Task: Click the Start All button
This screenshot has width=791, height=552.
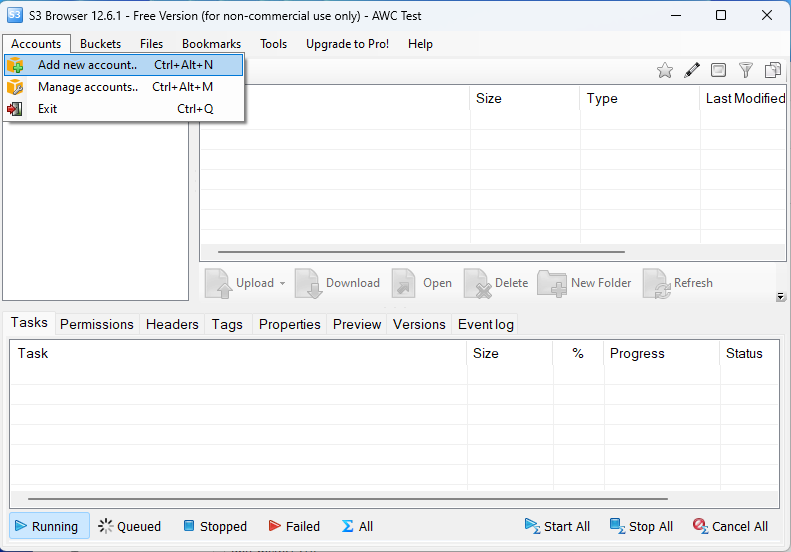Action: coord(557,526)
